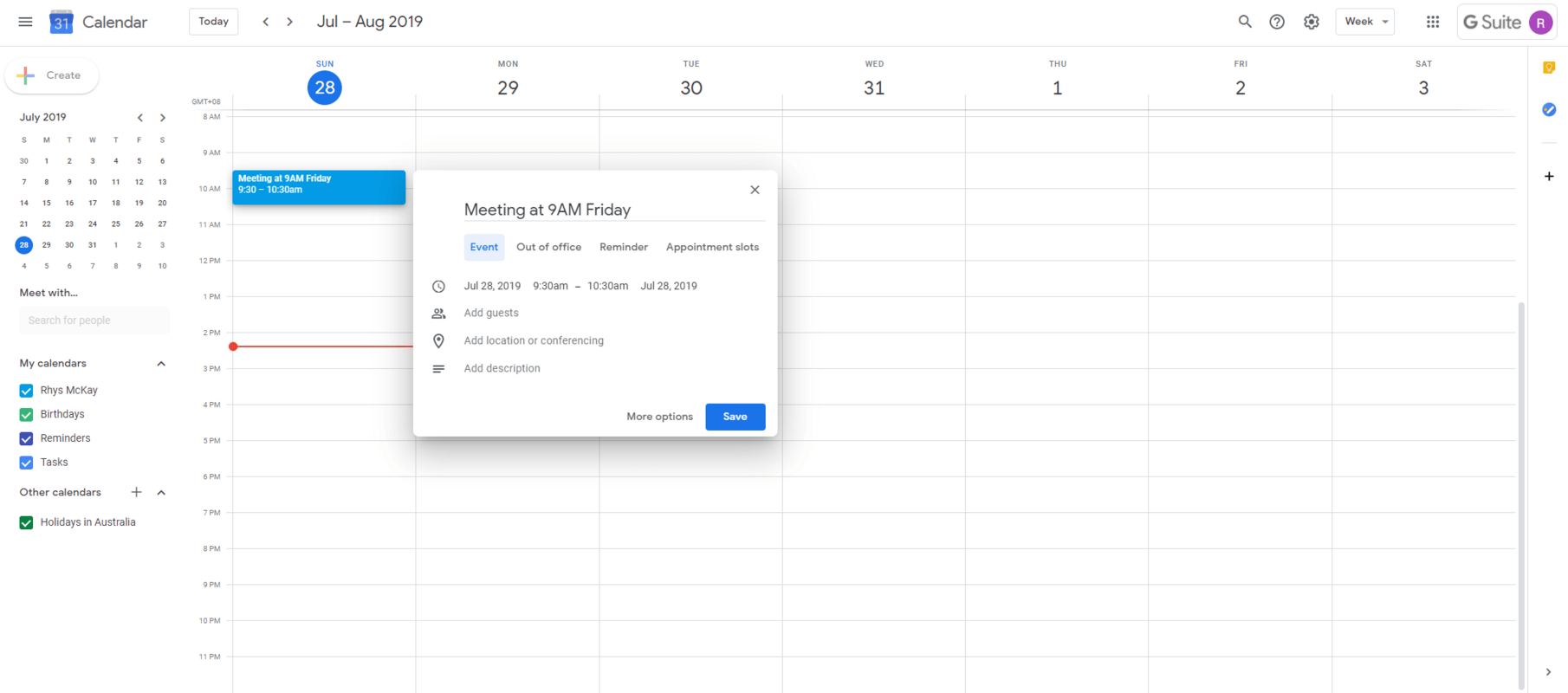Toggle the Rhys McKay calendar checkbox
The height and width of the screenshot is (693, 1568).
[x=26, y=391]
